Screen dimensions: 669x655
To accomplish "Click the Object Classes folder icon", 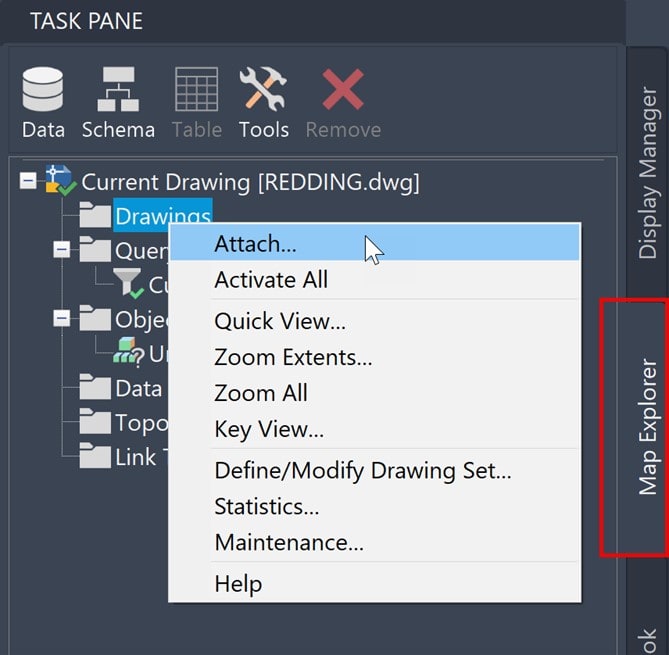I will 95,318.
